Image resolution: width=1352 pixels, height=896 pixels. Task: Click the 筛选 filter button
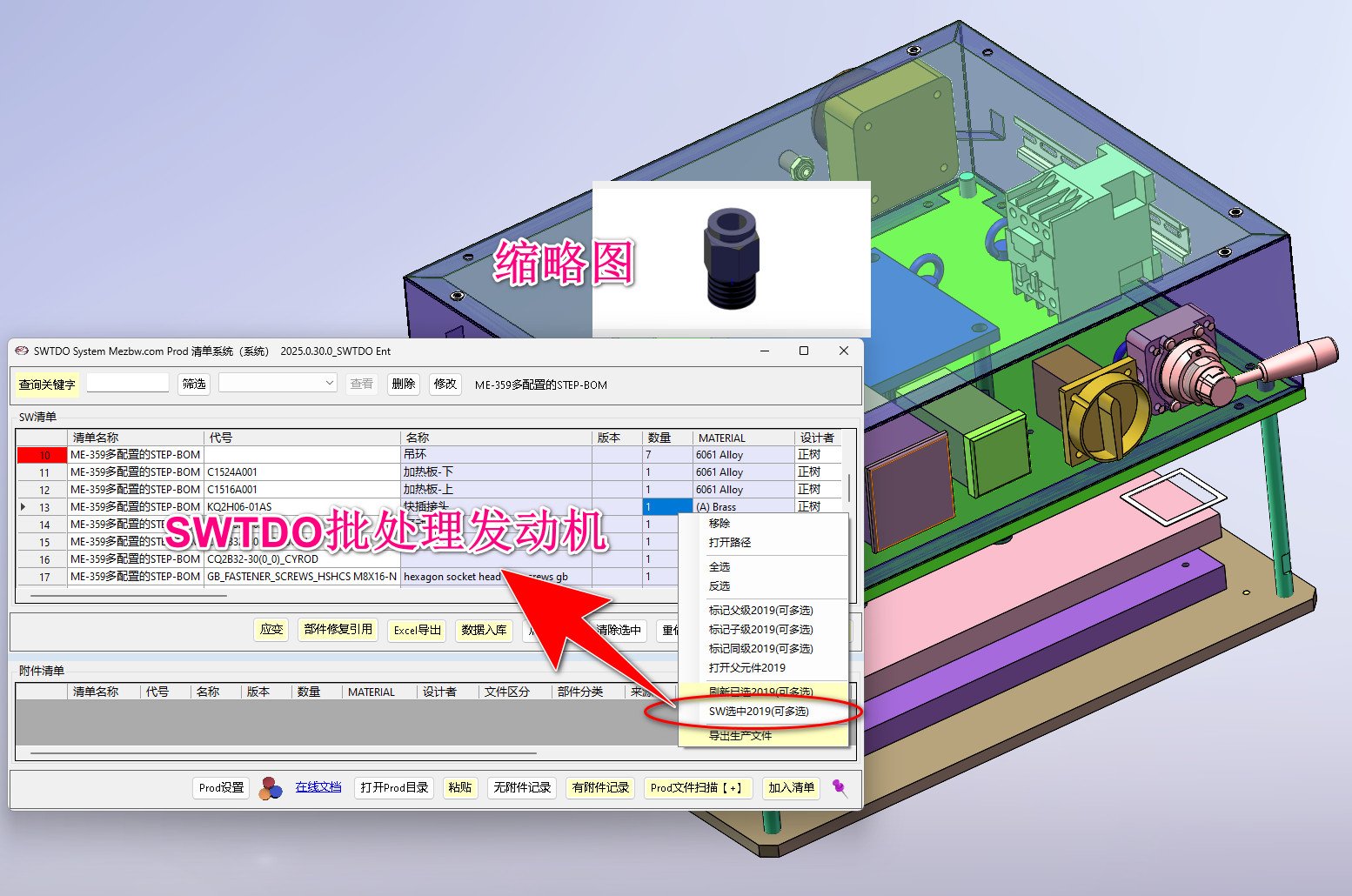194,384
